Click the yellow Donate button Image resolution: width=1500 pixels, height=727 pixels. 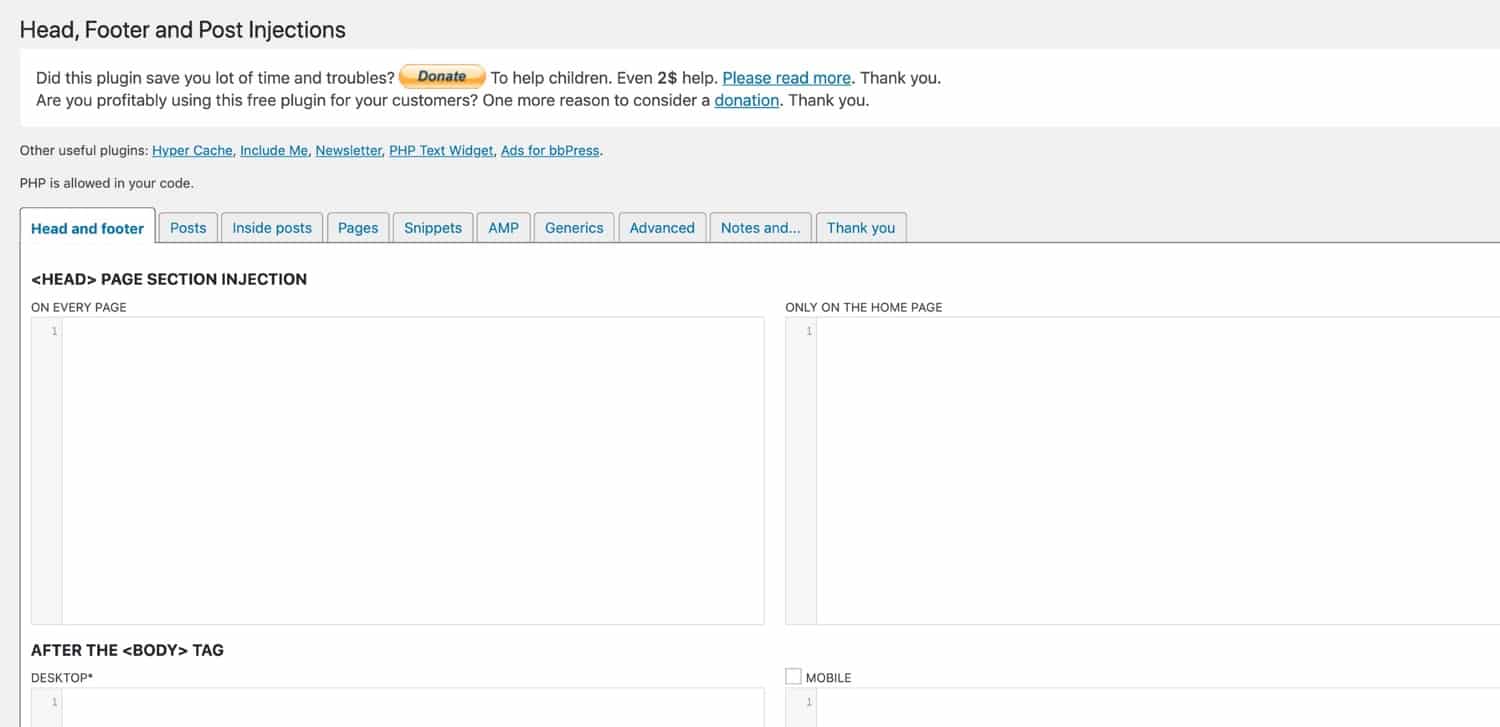tap(442, 77)
